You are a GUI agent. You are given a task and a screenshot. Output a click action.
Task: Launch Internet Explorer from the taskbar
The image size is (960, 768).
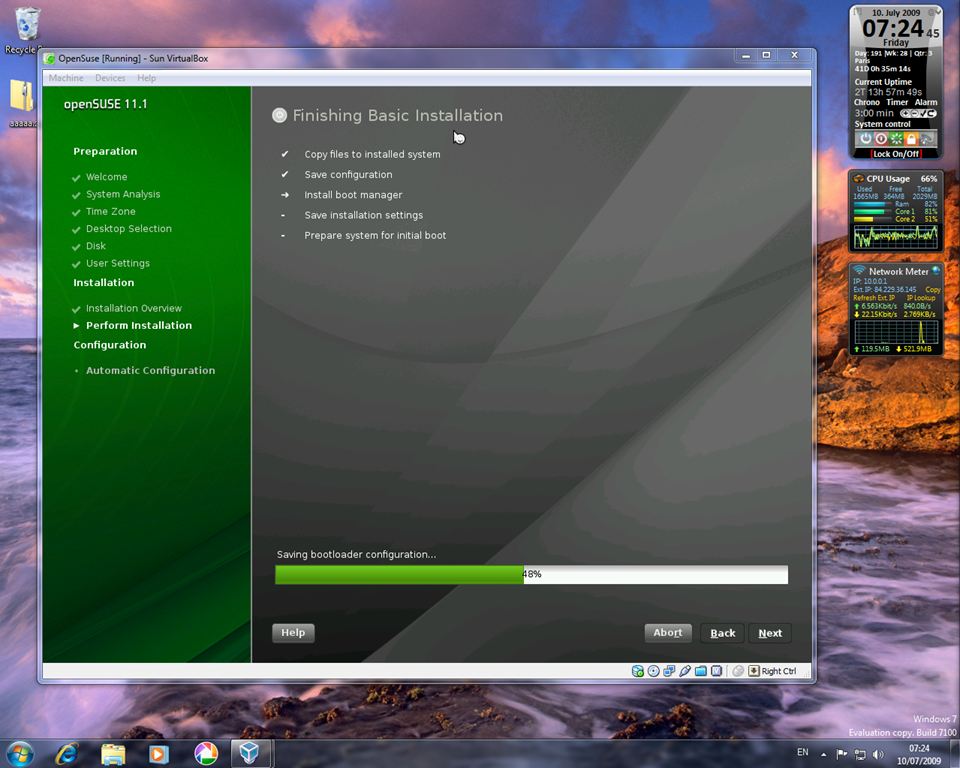tap(67, 754)
